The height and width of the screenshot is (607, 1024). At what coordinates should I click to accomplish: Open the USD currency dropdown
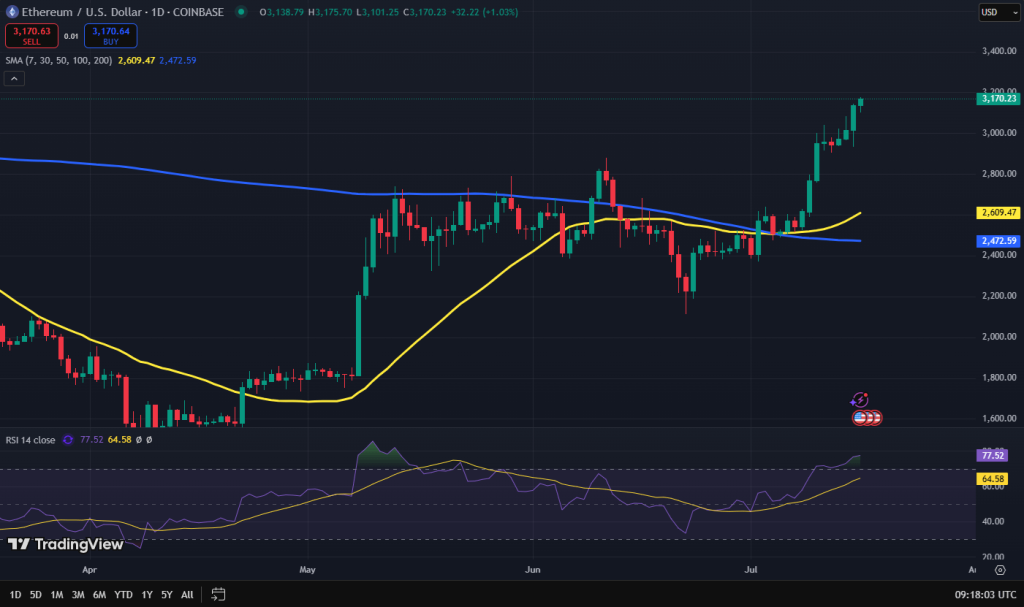click(999, 12)
